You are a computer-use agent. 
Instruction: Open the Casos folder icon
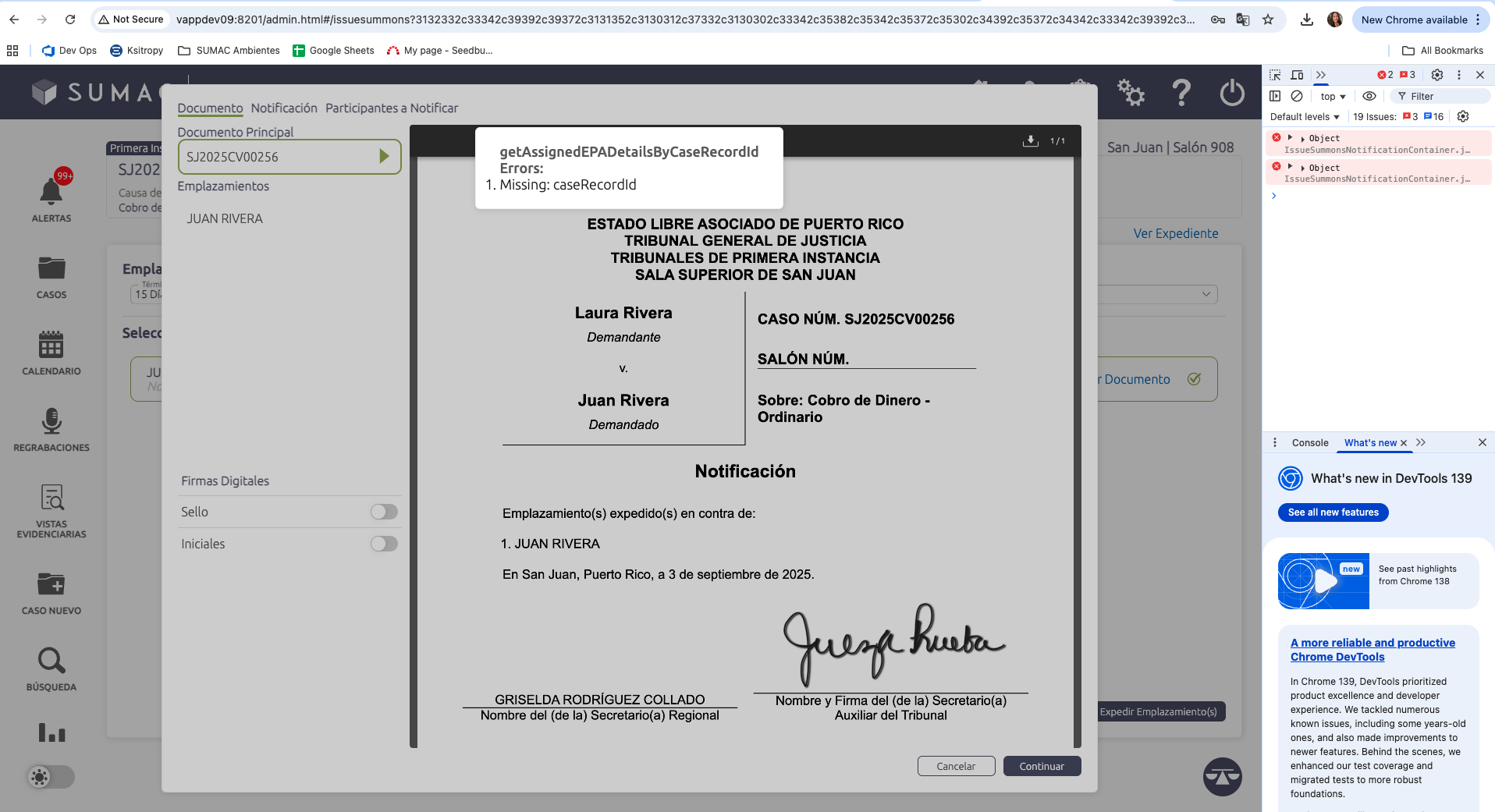coord(51,269)
